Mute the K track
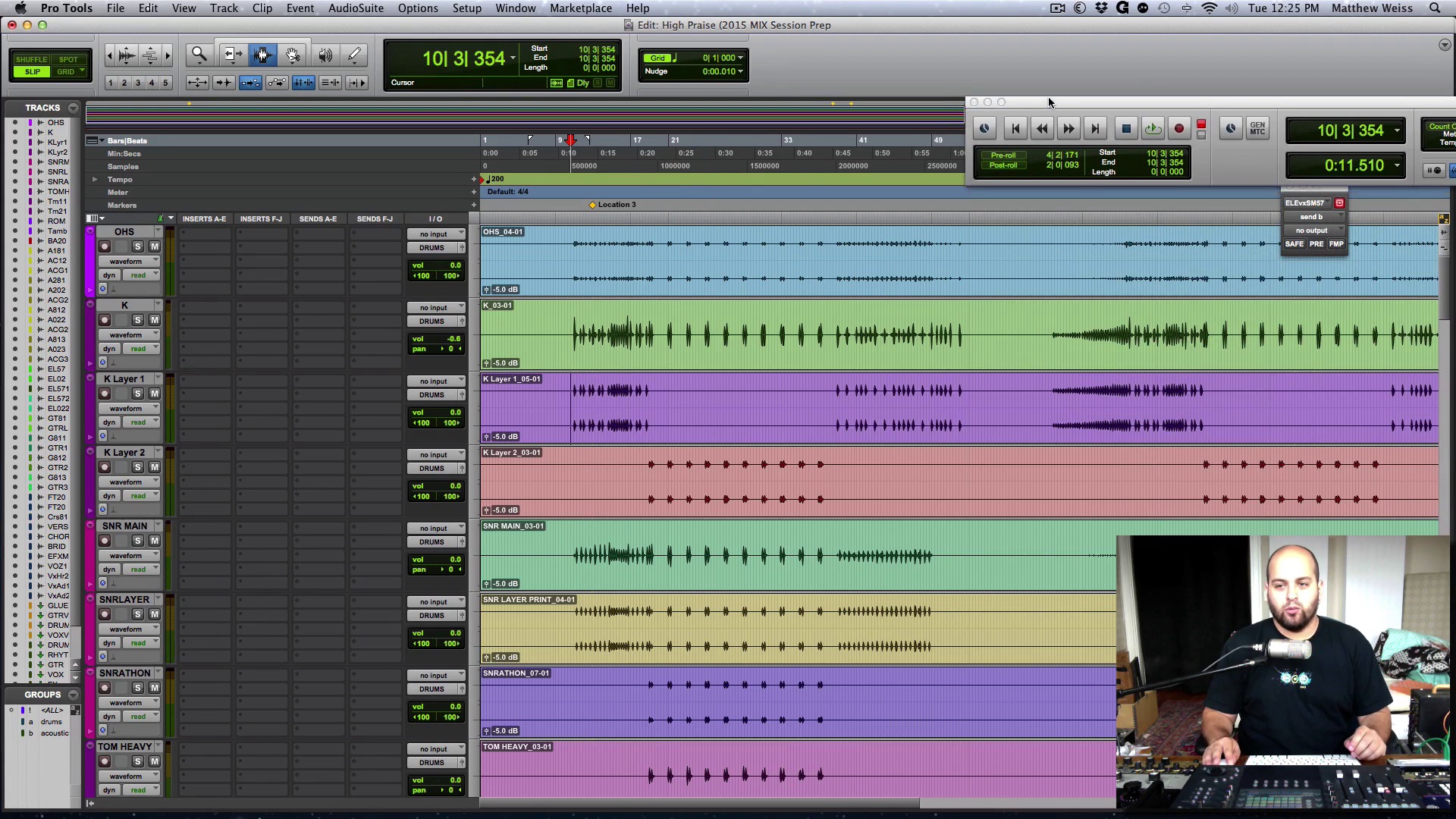Screen dimensions: 1456x819 point(155,320)
